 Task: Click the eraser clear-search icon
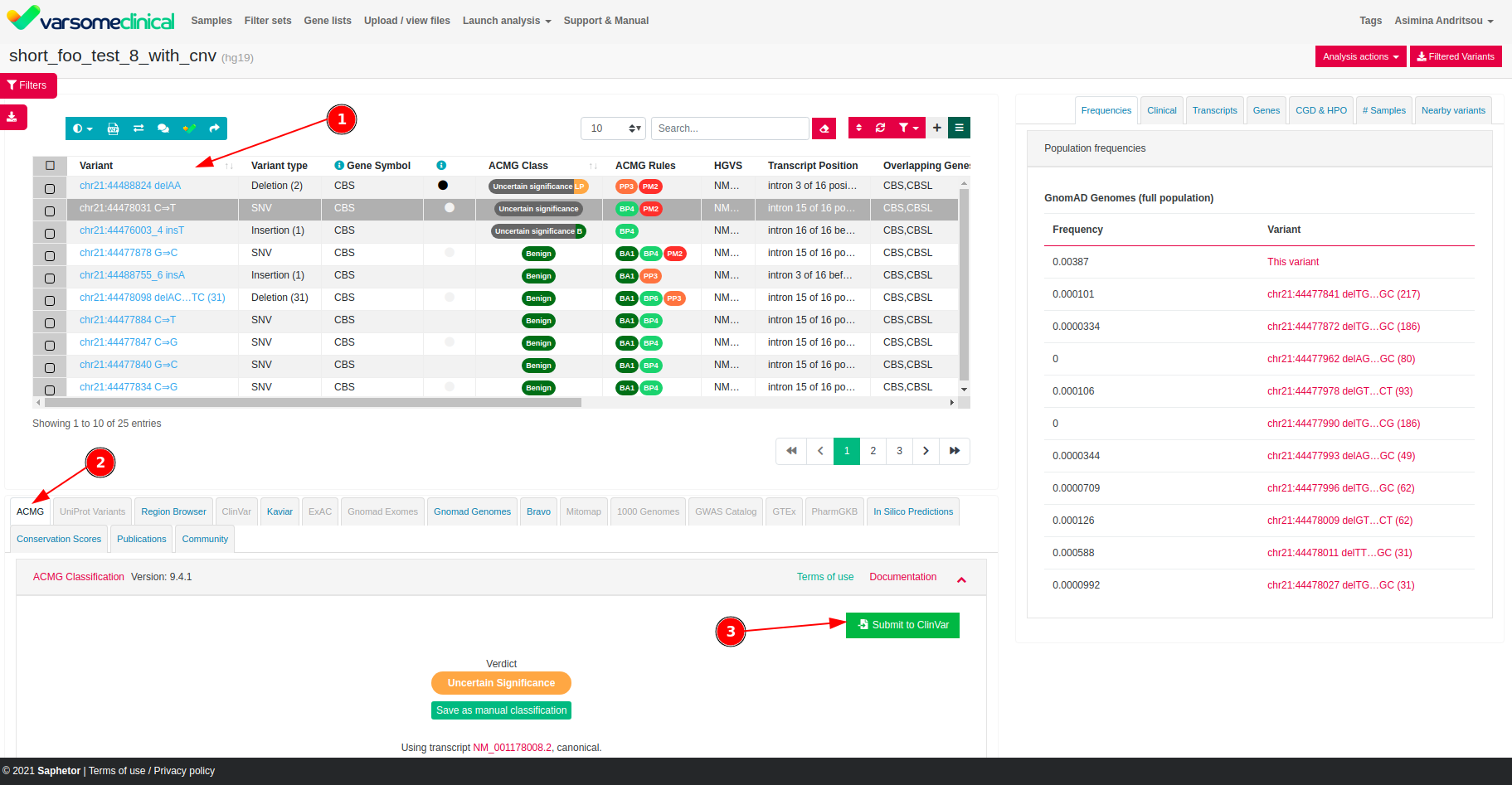[824, 128]
